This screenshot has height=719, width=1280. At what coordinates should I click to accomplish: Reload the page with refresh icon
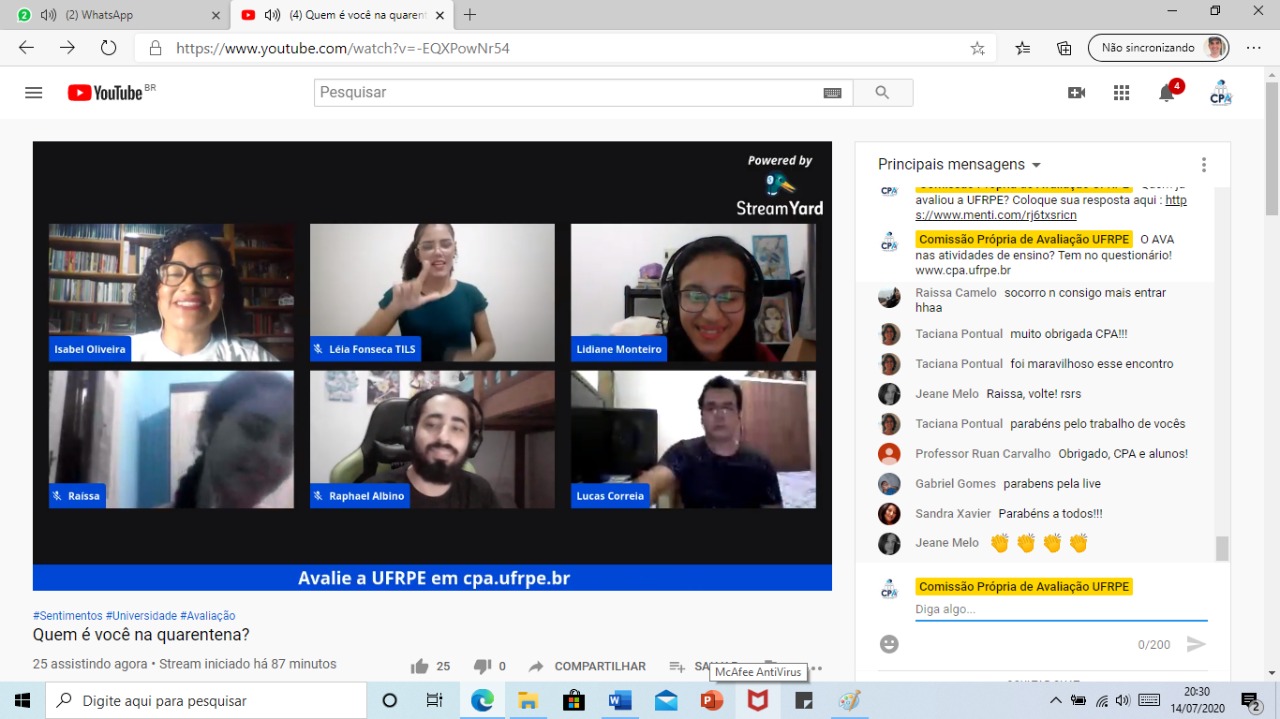[108, 48]
